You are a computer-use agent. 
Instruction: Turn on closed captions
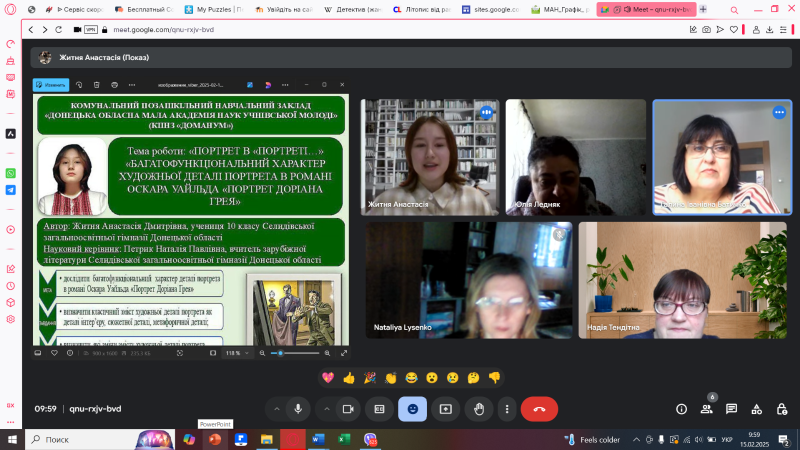(379, 408)
